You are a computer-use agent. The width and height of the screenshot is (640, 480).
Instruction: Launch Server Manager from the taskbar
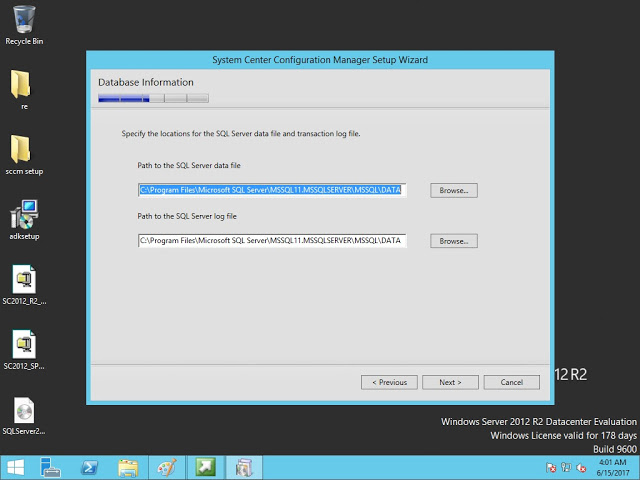click(x=52, y=467)
